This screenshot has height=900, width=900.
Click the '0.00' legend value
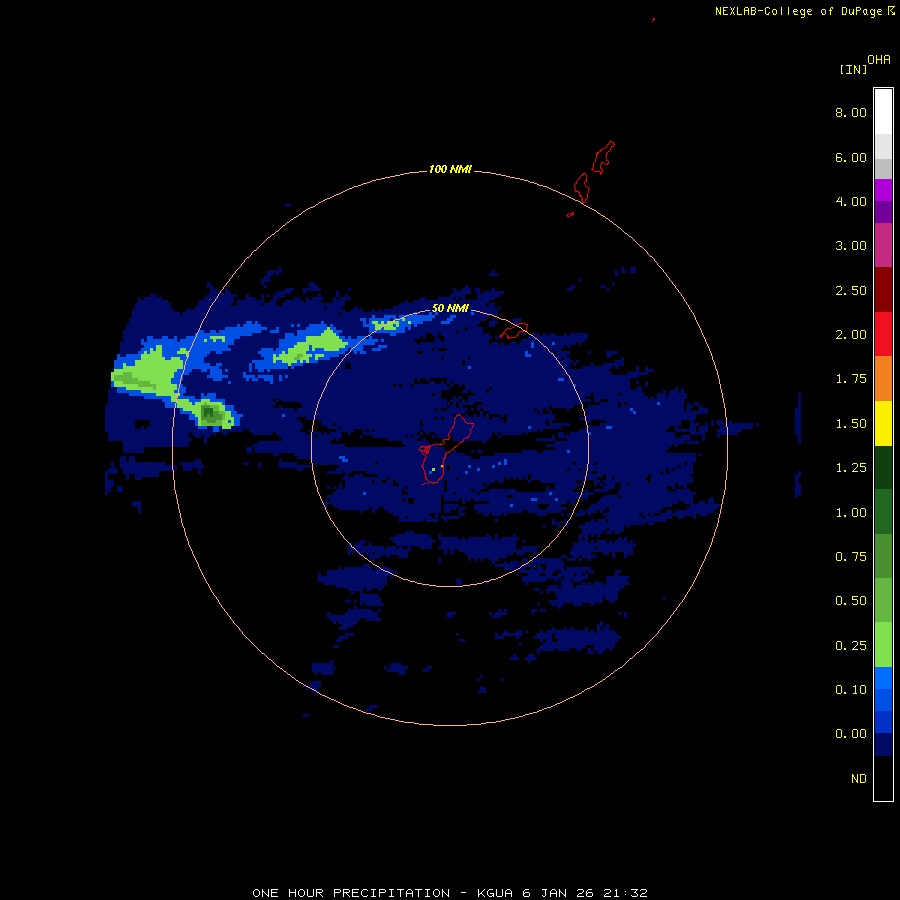[851, 734]
